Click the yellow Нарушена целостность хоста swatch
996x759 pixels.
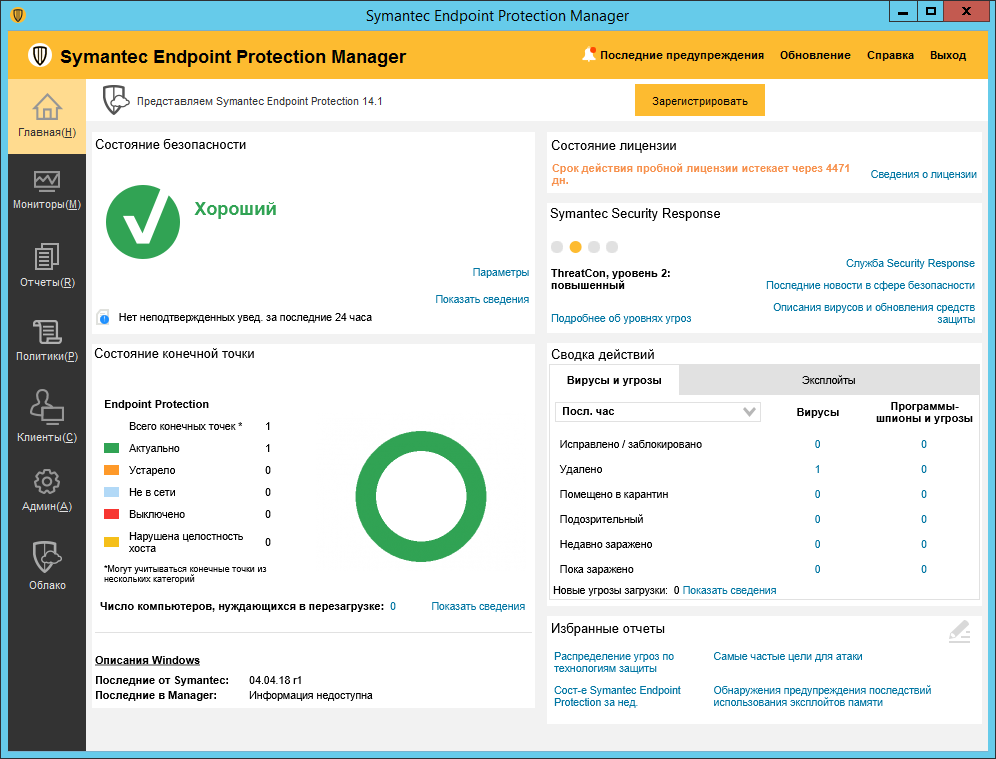[x=111, y=542]
